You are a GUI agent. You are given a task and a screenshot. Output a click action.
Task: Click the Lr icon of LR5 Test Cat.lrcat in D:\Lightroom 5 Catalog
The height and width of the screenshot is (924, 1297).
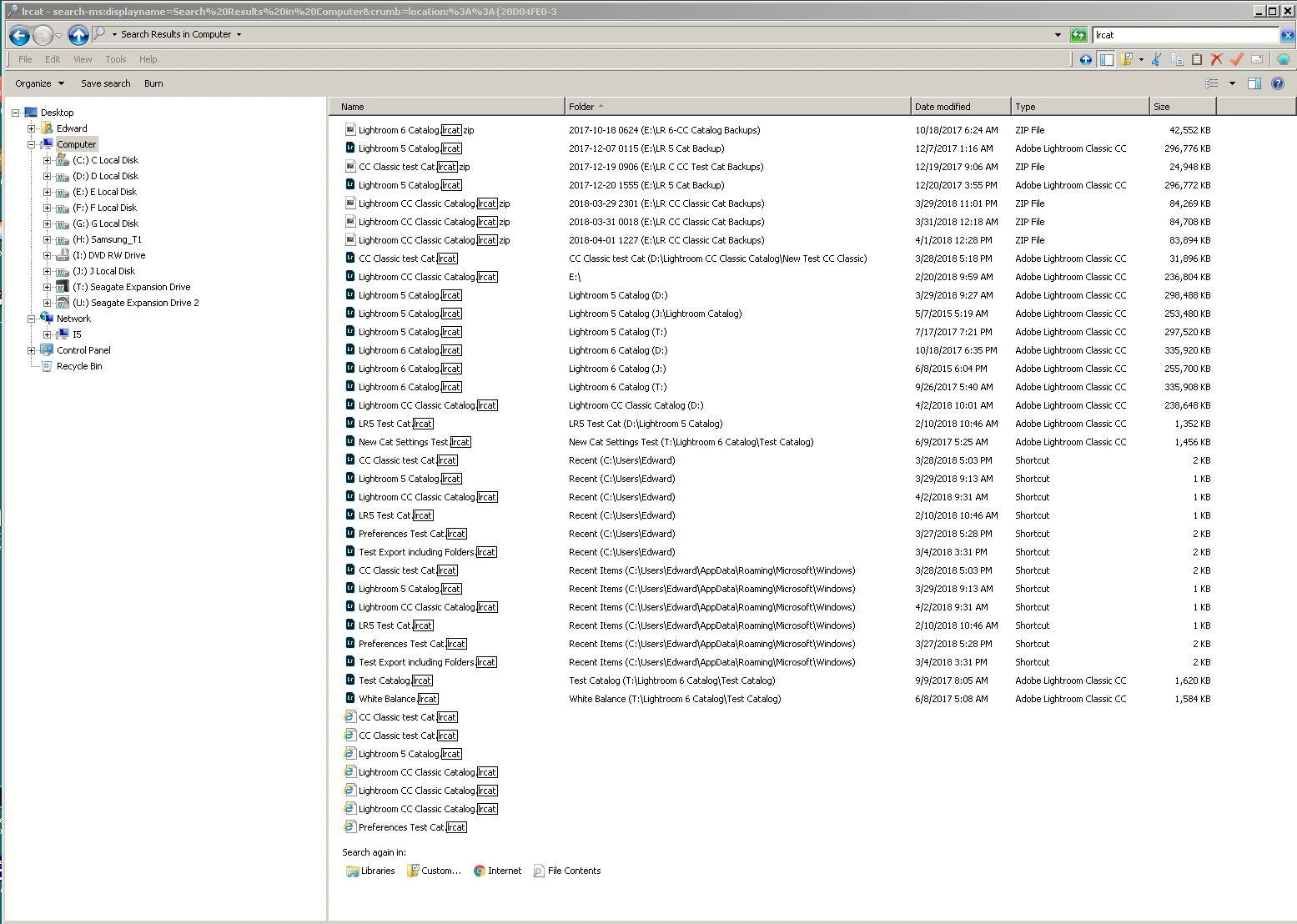click(x=350, y=424)
